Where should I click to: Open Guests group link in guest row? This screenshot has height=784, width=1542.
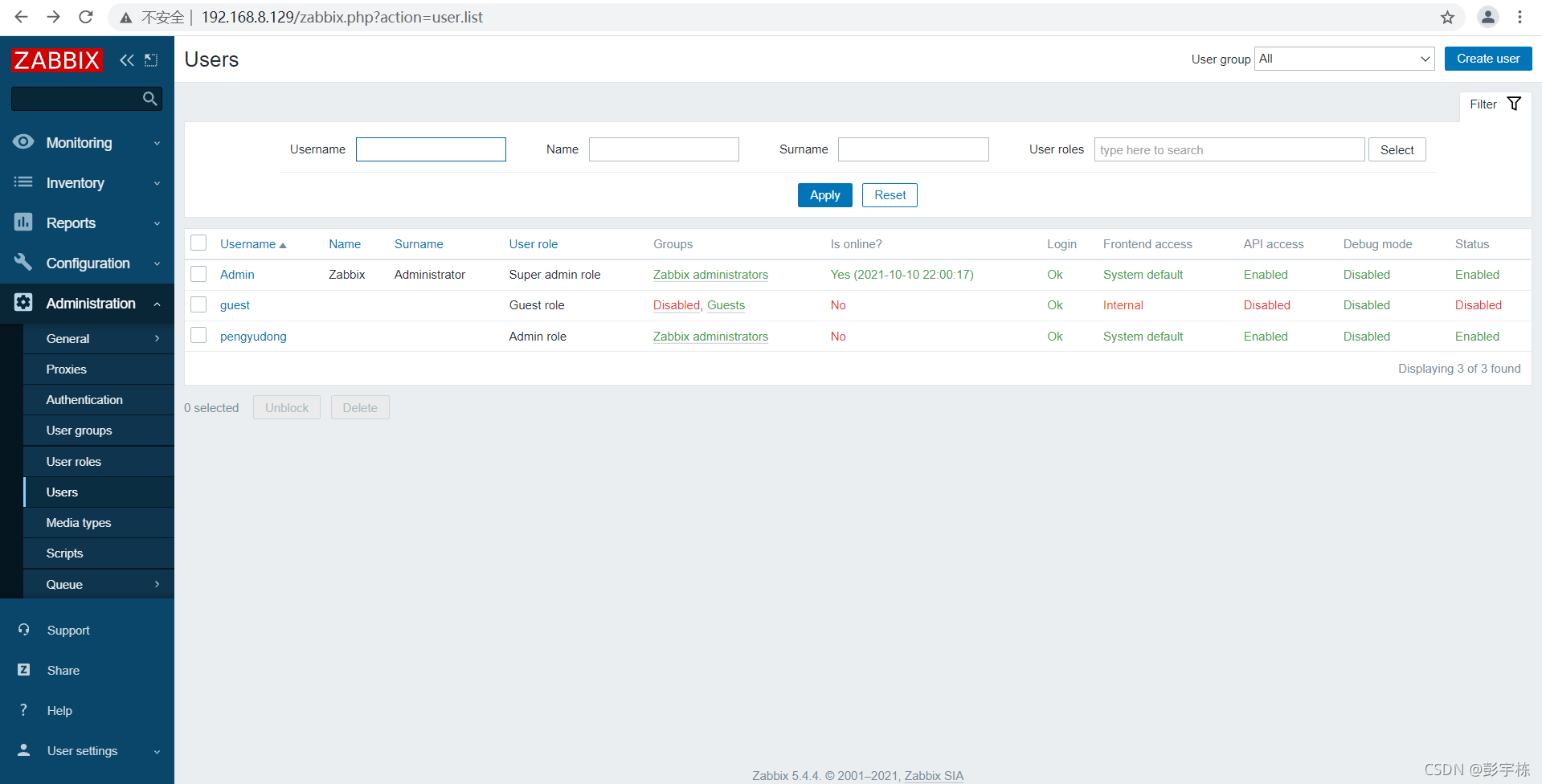[726, 305]
